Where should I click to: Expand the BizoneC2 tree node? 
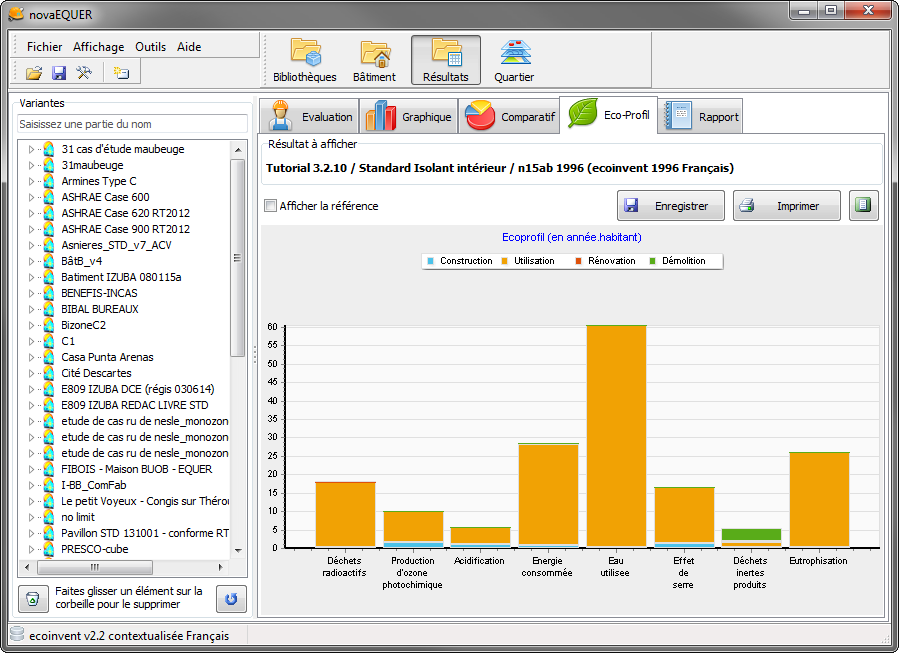pyautogui.click(x=31, y=325)
